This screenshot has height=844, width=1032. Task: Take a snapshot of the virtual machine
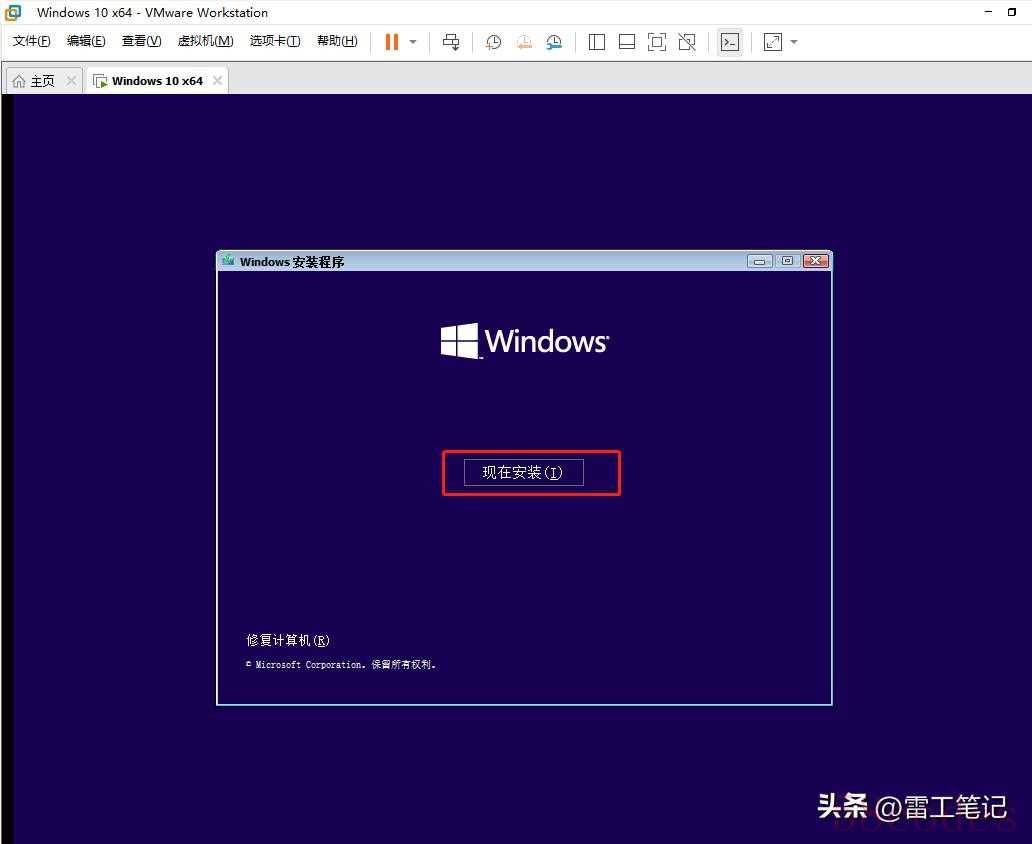(x=493, y=42)
